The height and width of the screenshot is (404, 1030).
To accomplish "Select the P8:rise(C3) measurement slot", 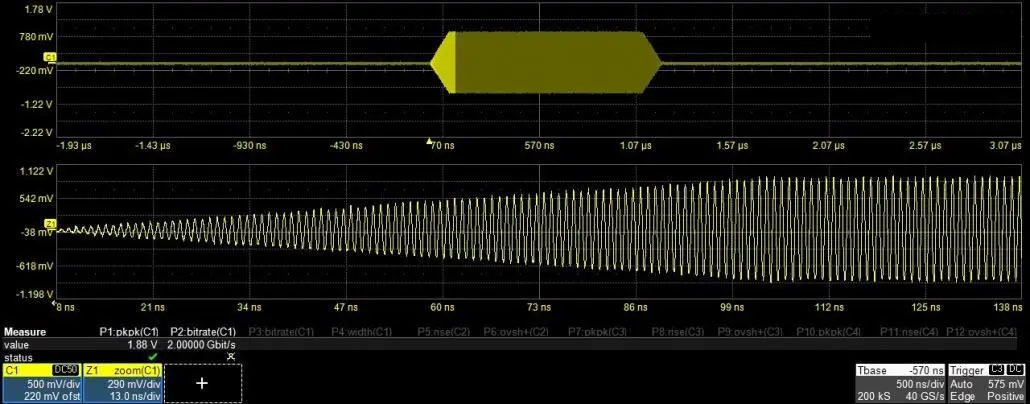I will pos(678,332).
